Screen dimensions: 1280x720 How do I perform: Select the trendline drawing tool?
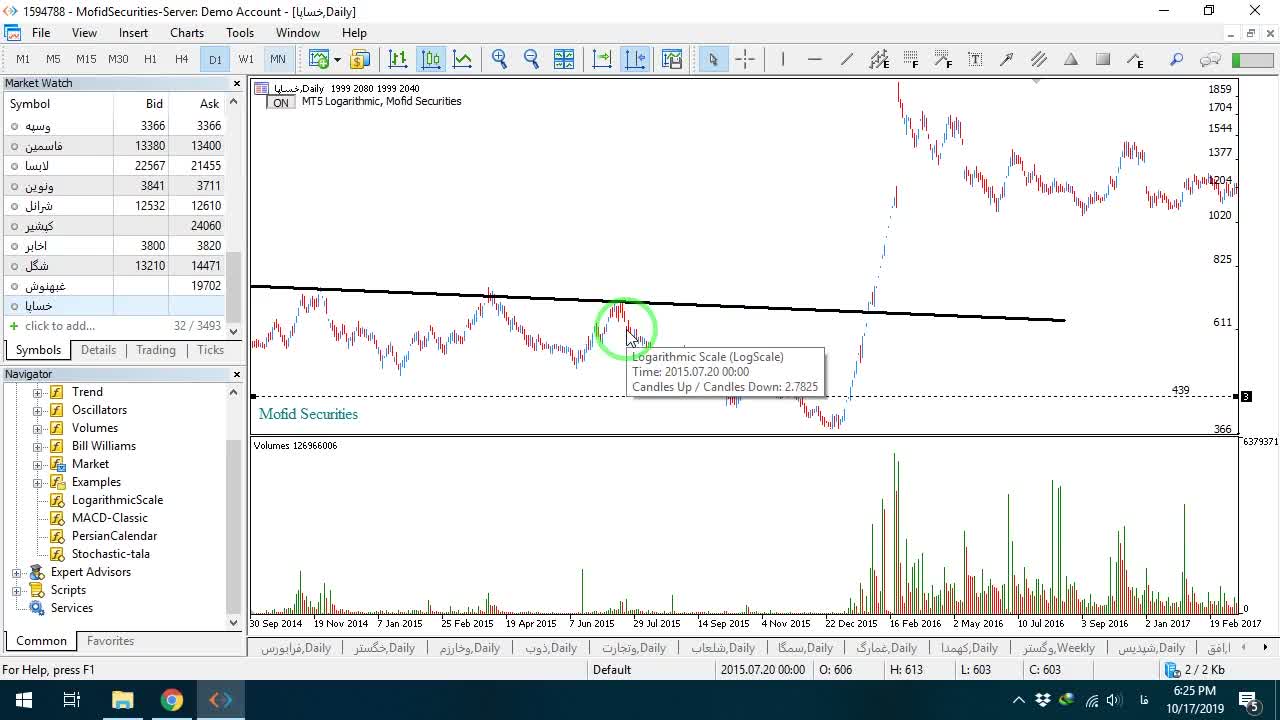[x=846, y=59]
